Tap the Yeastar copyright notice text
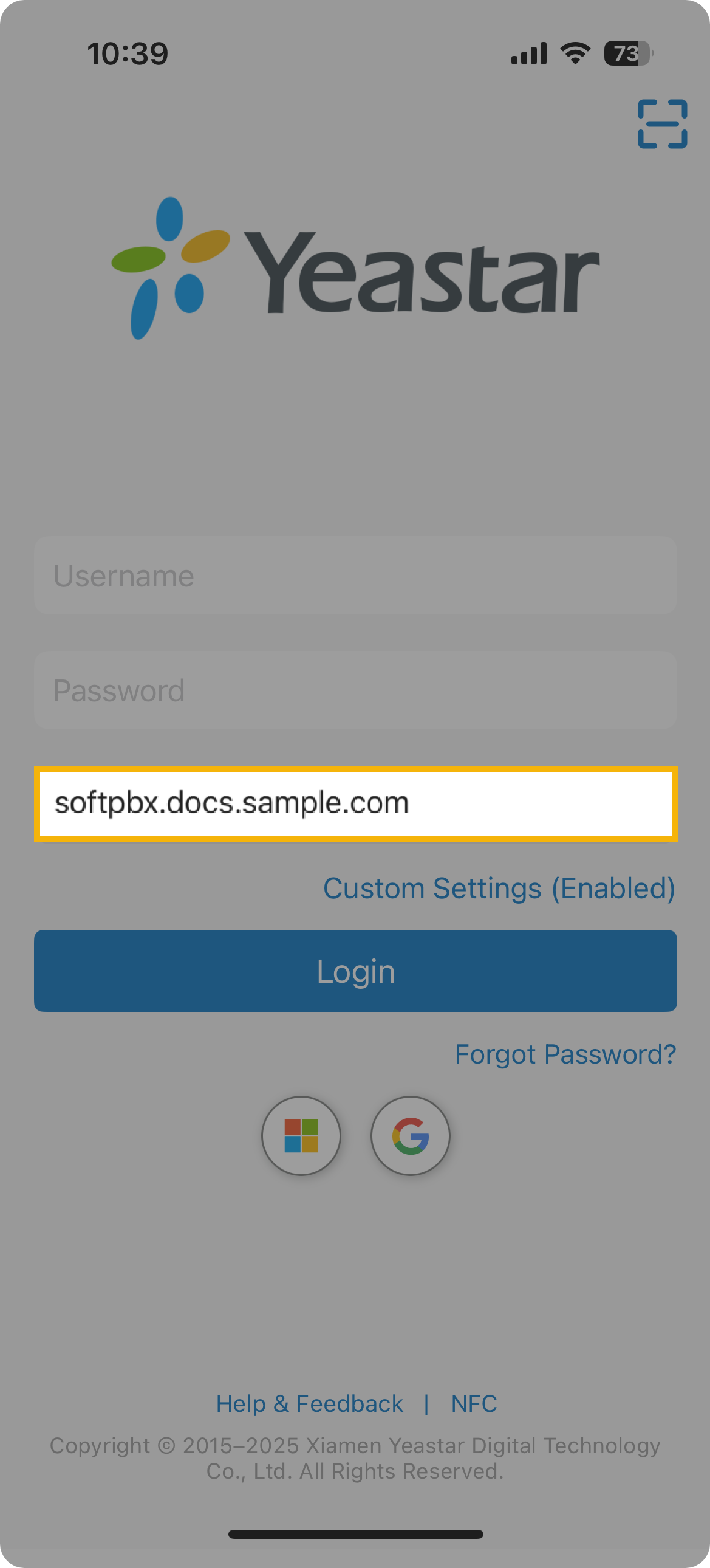 click(355, 1458)
